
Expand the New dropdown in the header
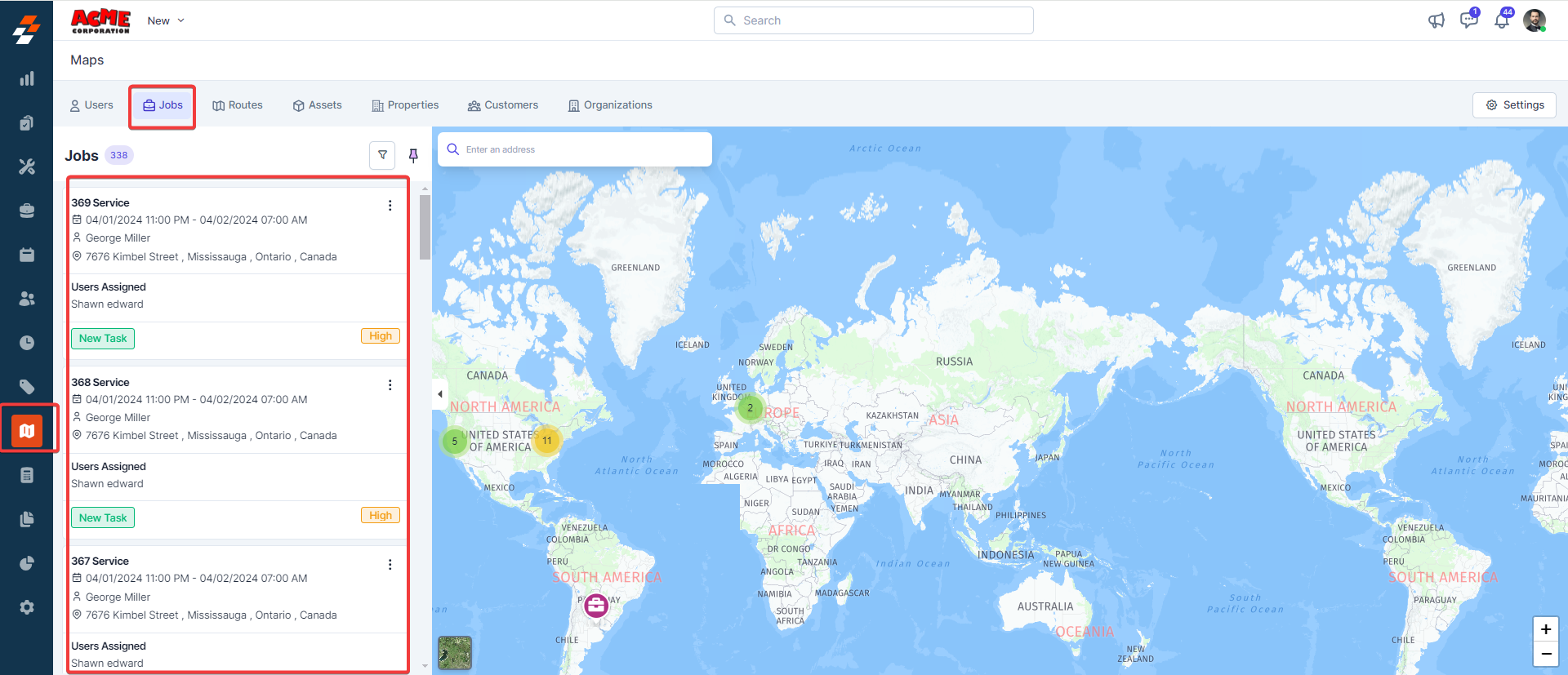(x=166, y=20)
